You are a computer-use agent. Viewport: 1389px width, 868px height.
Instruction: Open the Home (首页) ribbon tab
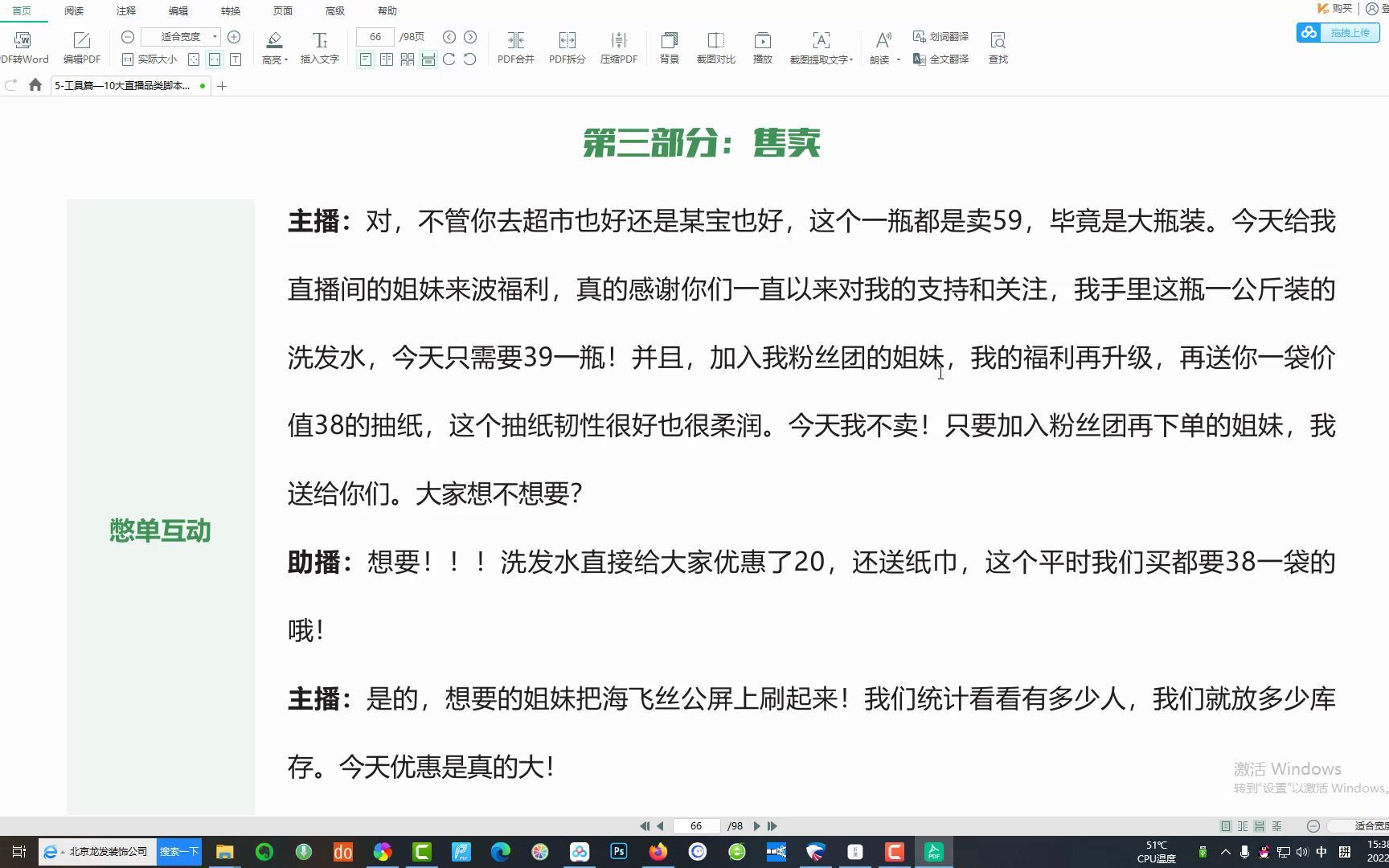pos(22,10)
